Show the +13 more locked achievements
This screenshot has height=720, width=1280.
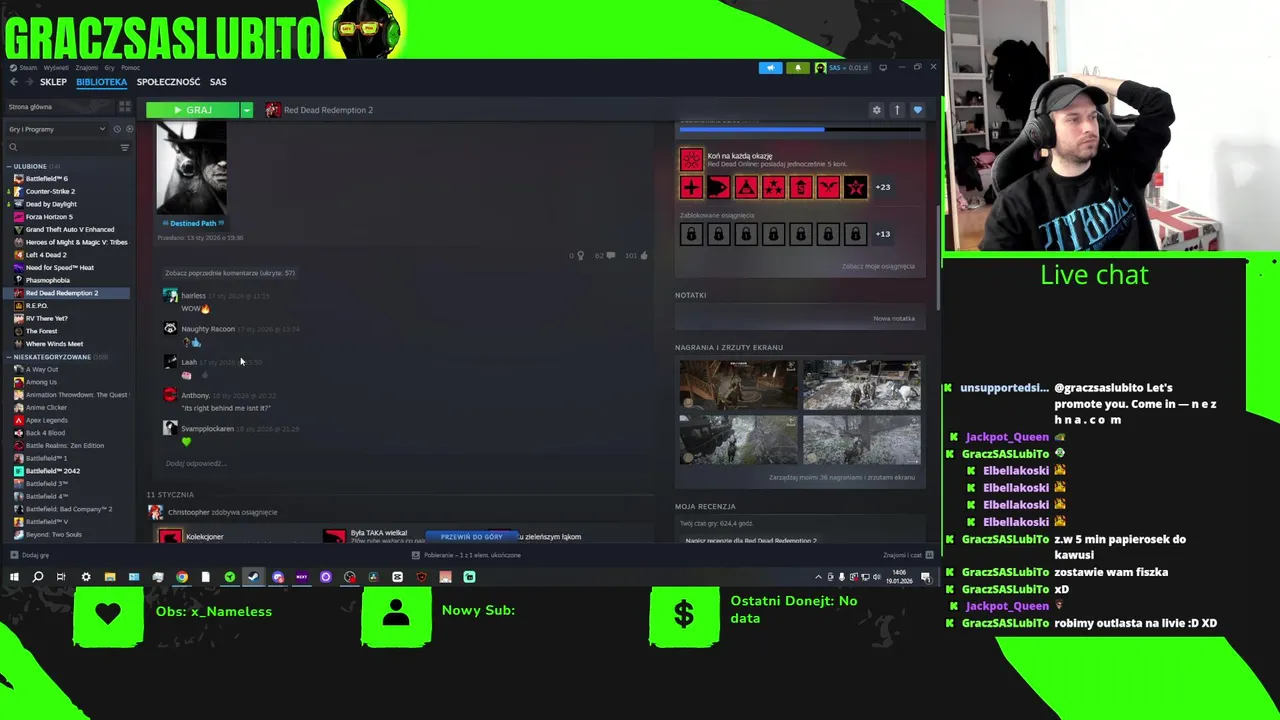tap(883, 234)
